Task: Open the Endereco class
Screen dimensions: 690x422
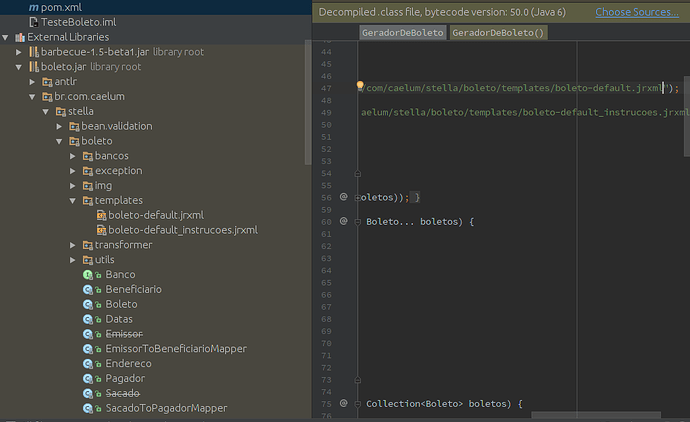Action: (x=128, y=364)
